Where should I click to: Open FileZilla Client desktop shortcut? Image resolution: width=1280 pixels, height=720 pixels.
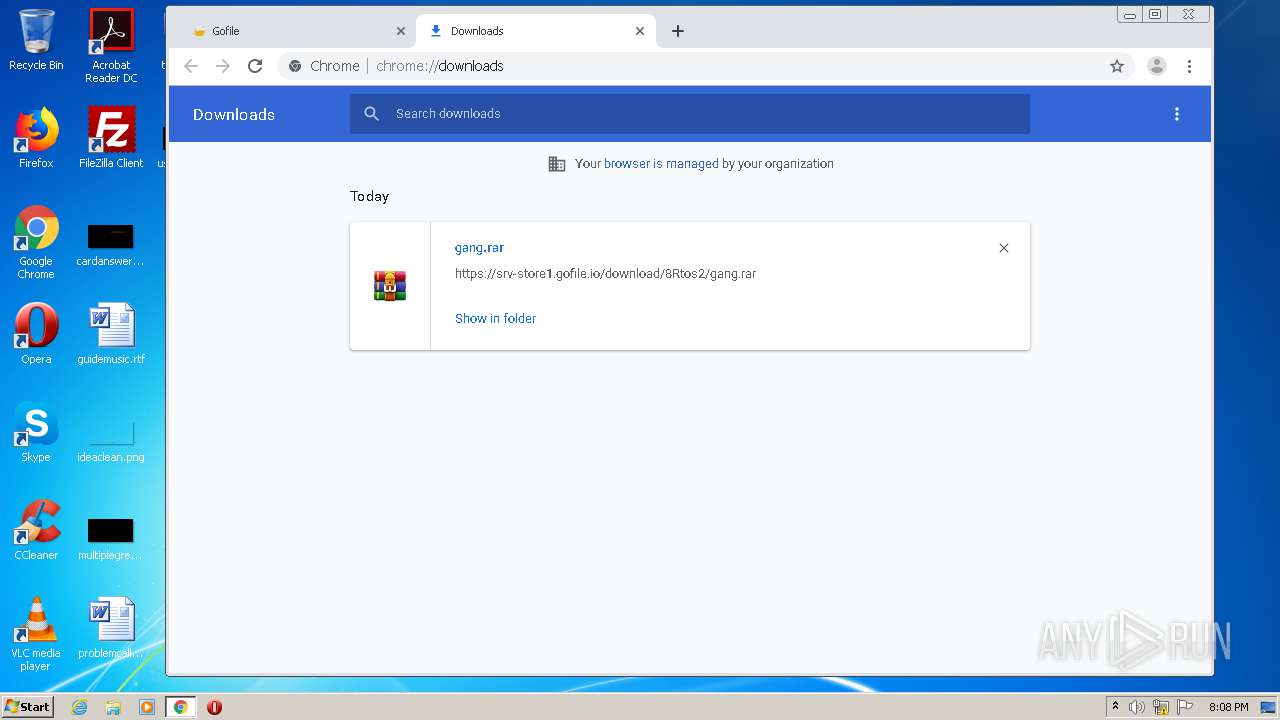point(111,138)
